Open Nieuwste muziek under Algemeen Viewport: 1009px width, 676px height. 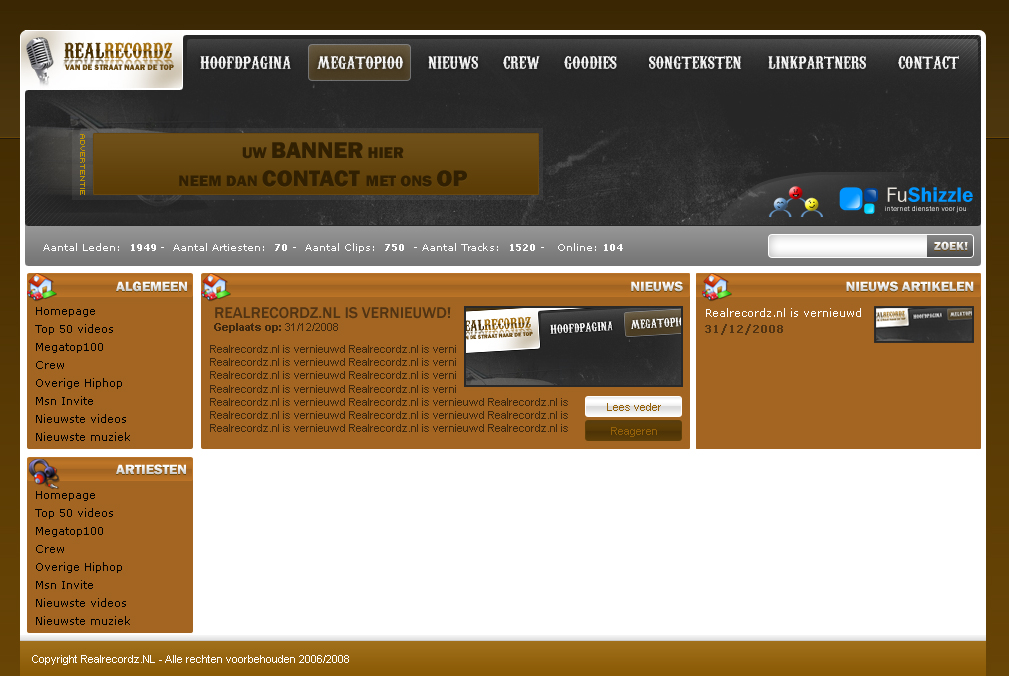pyautogui.click(x=83, y=437)
